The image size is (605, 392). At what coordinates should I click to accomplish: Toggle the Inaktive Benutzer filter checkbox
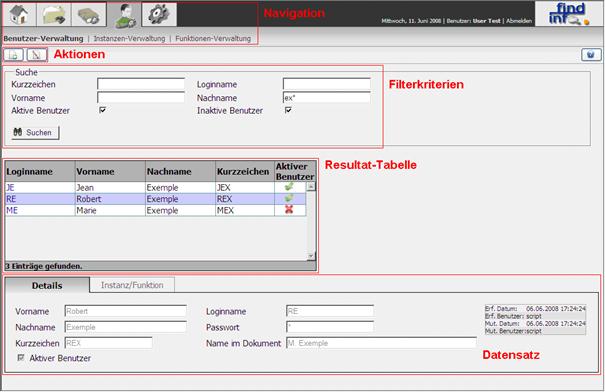pyautogui.click(x=288, y=110)
